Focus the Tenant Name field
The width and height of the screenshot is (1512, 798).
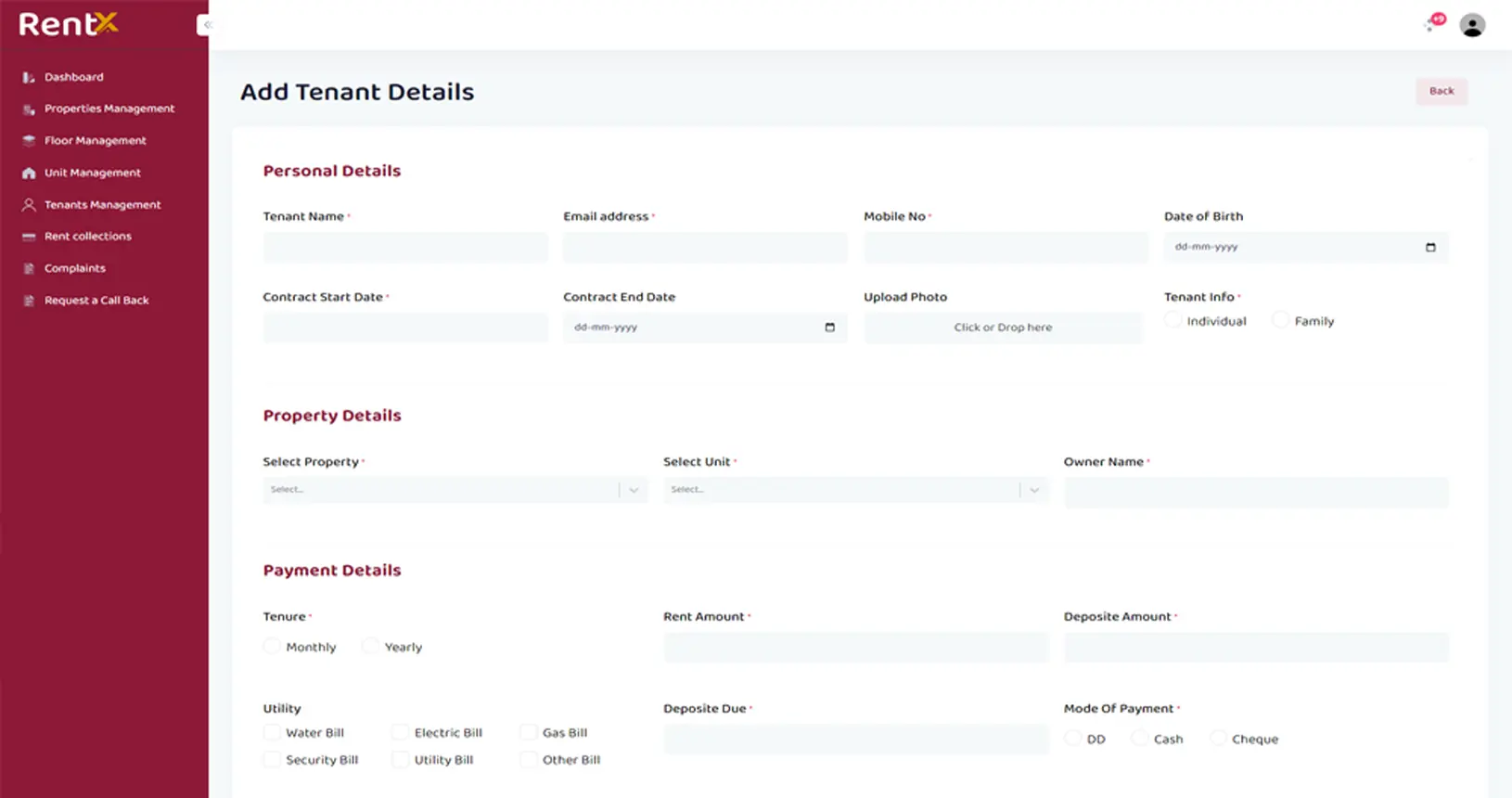click(x=405, y=247)
